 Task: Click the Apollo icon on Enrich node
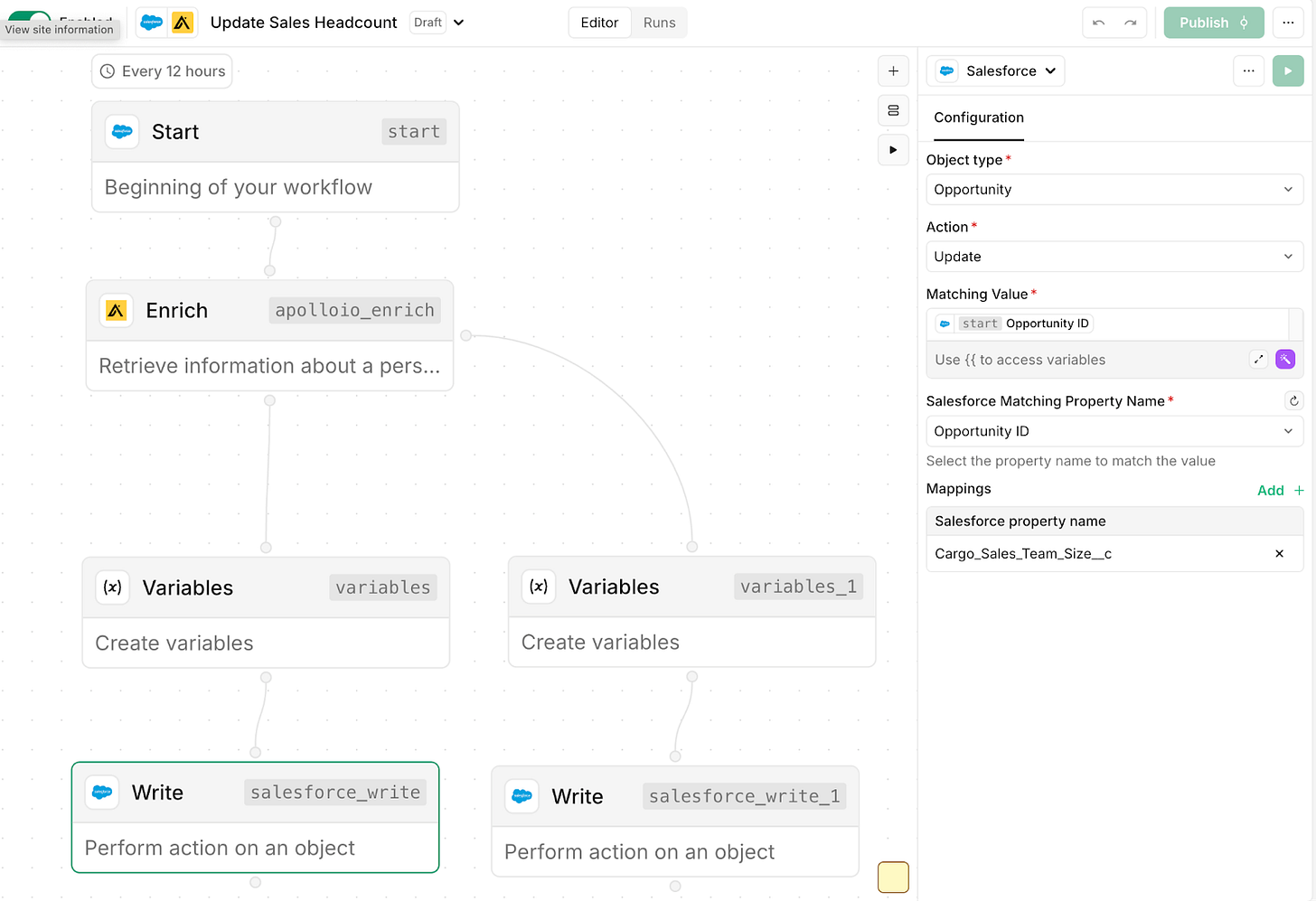116,311
